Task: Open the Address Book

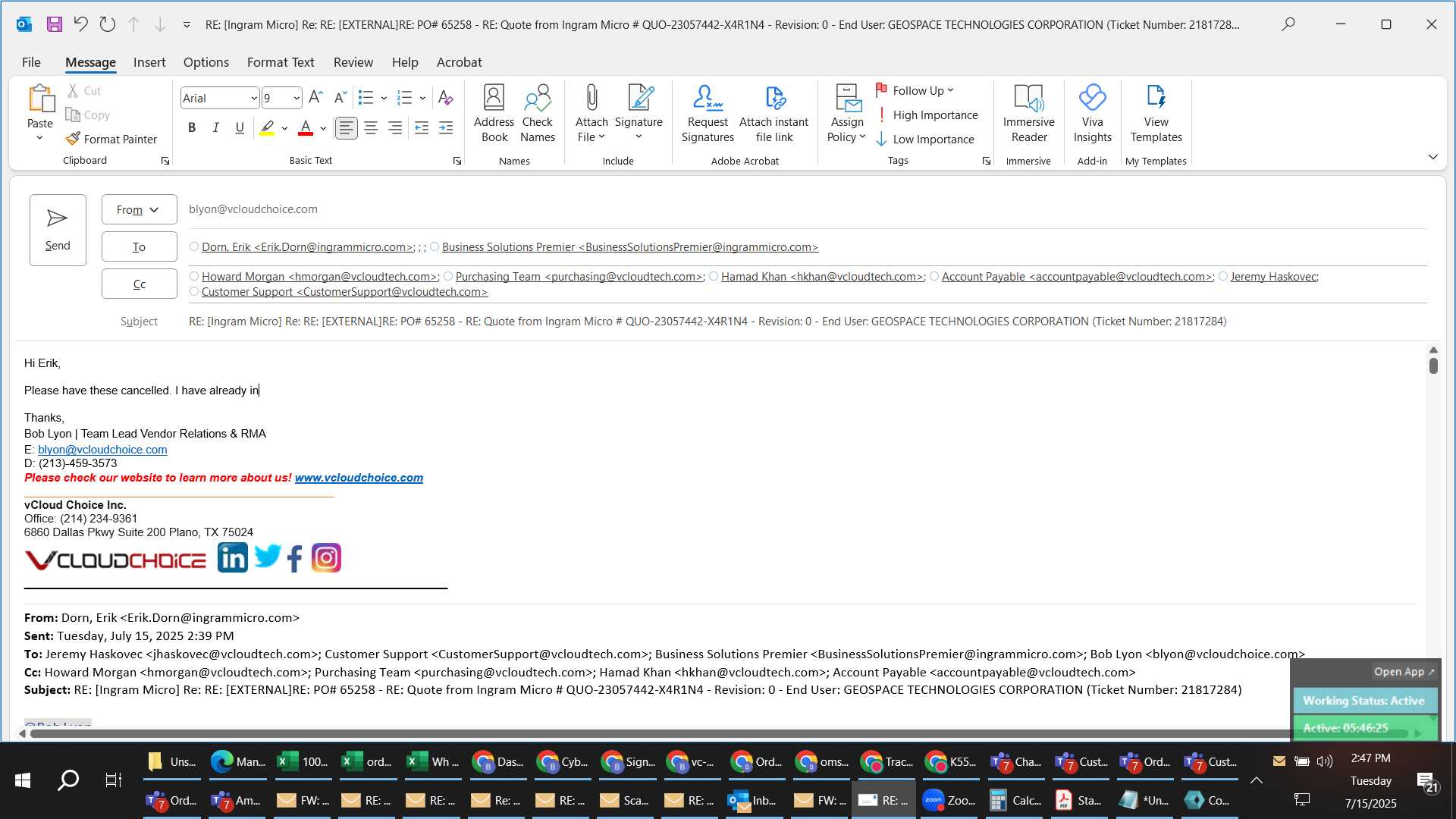Action: pyautogui.click(x=494, y=114)
